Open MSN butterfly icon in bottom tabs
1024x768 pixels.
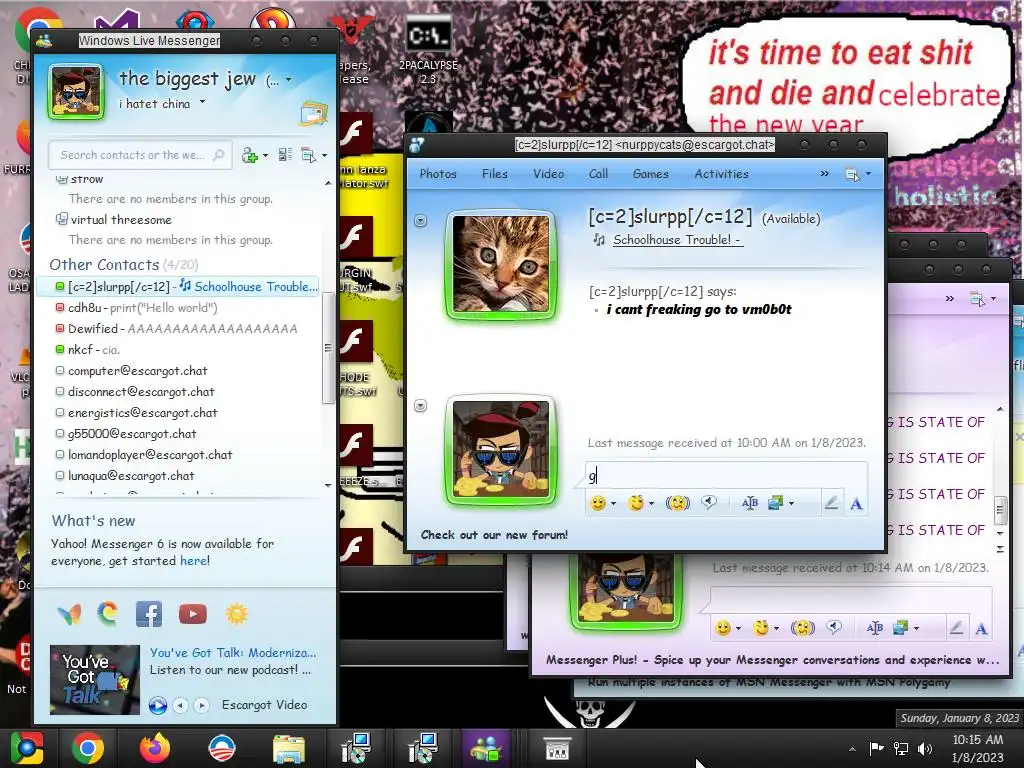pyautogui.click(x=69, y=614)
